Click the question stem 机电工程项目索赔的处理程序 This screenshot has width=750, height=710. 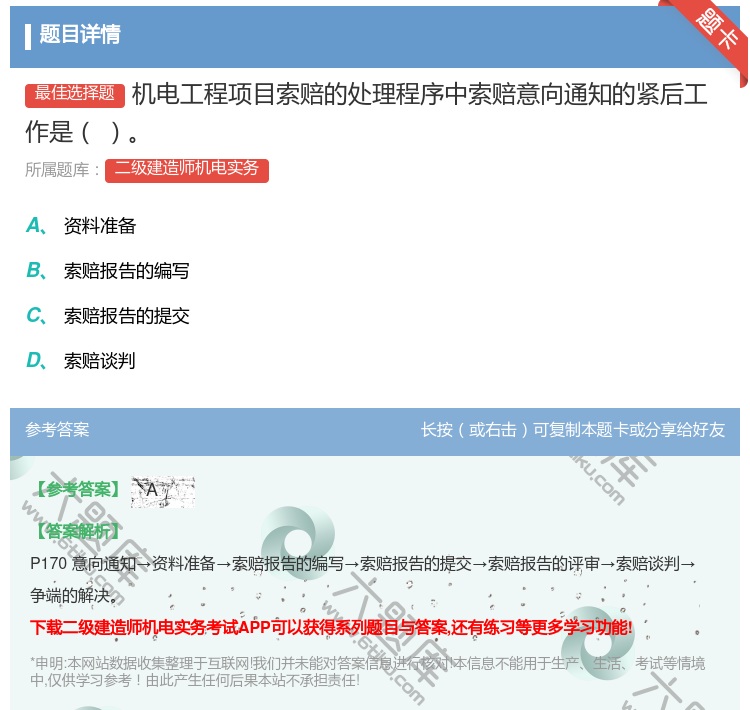(x=366, y=113)
